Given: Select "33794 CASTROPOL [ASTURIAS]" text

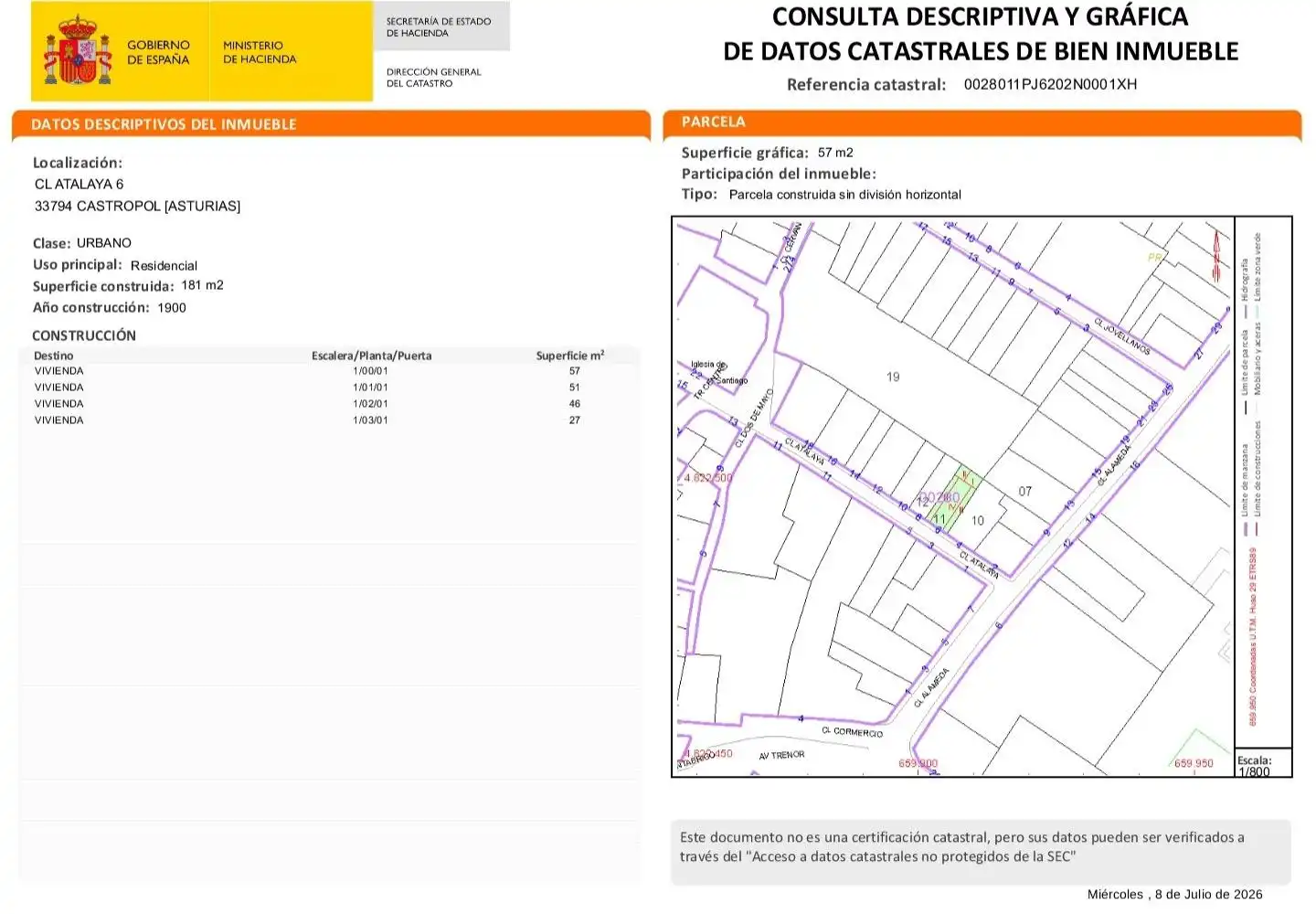Looking at the screenshot, I should pos(137,207).
